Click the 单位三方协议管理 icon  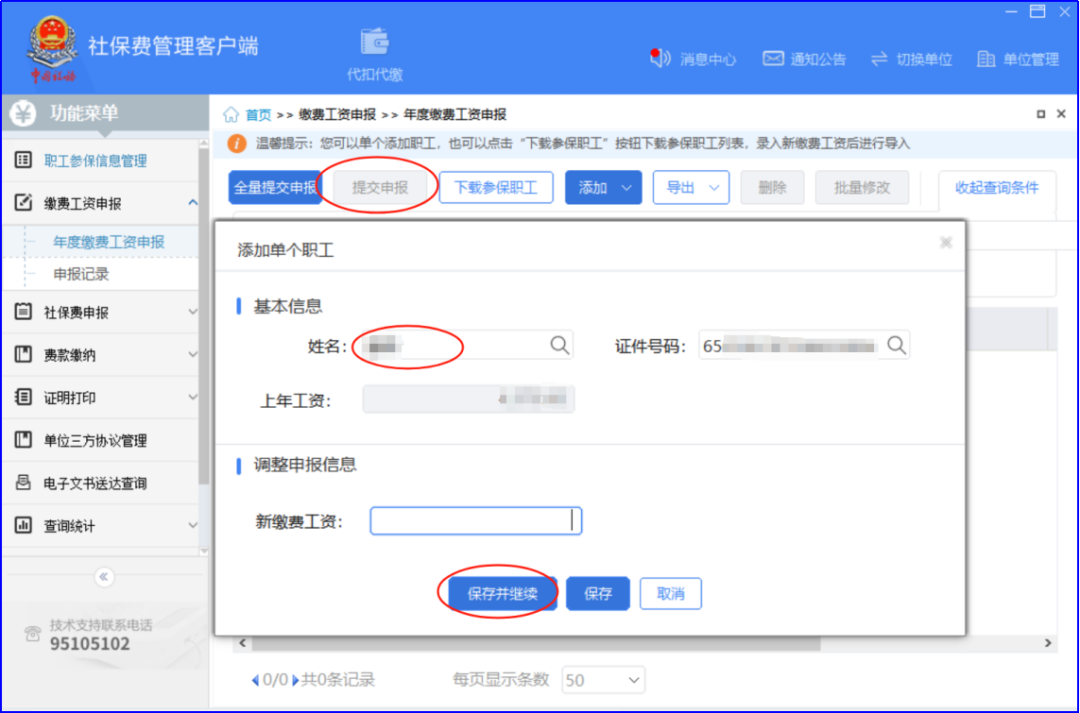pyautogui.click(x=23, y=440)
